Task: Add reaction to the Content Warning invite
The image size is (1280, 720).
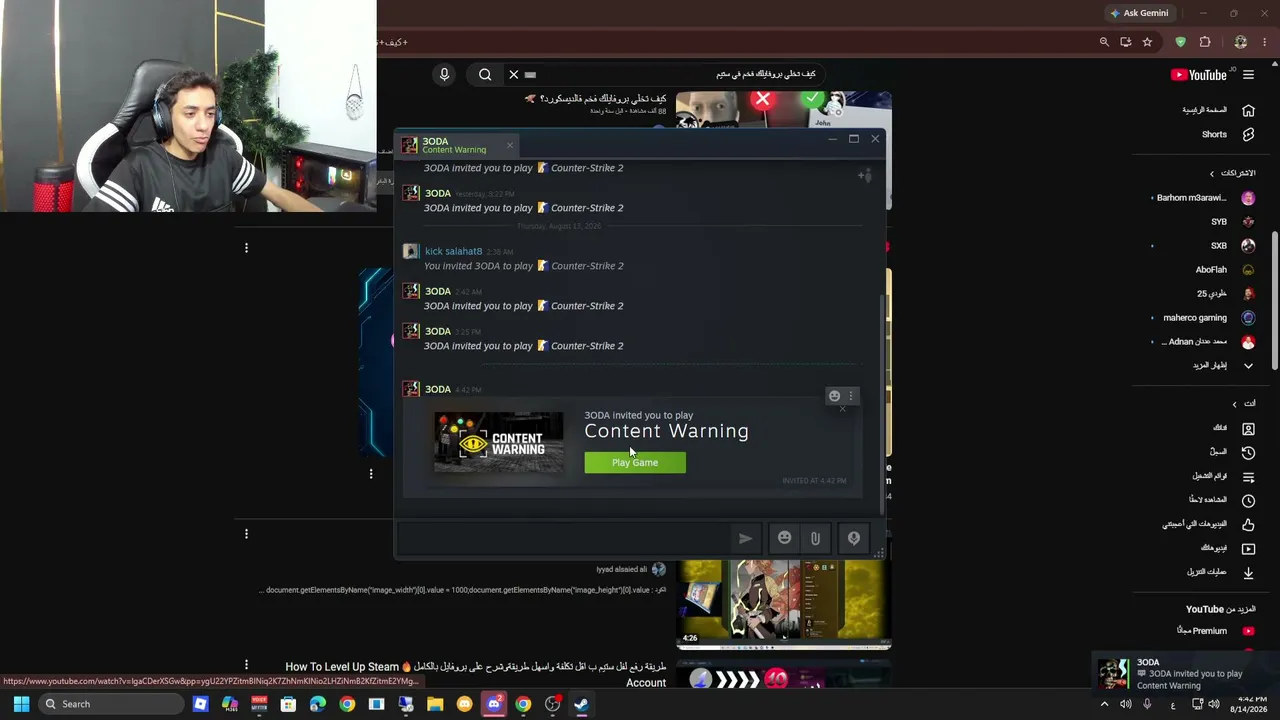Action: point(834,396)
